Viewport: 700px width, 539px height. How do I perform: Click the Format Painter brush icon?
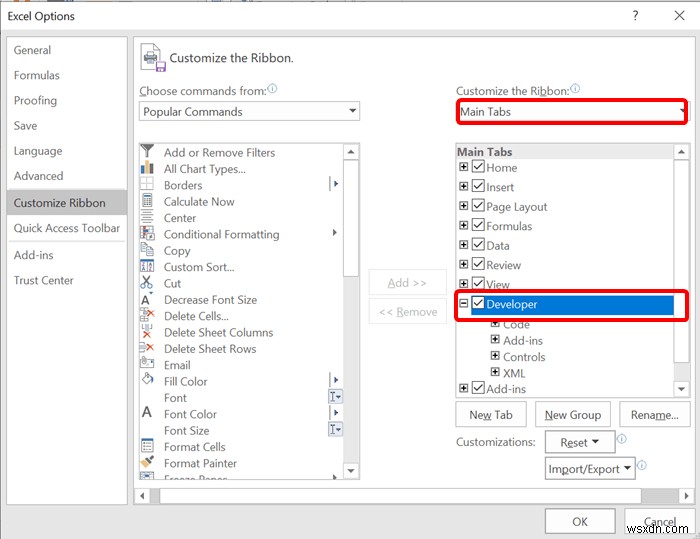pyautogui.click(x=147, y=461)
